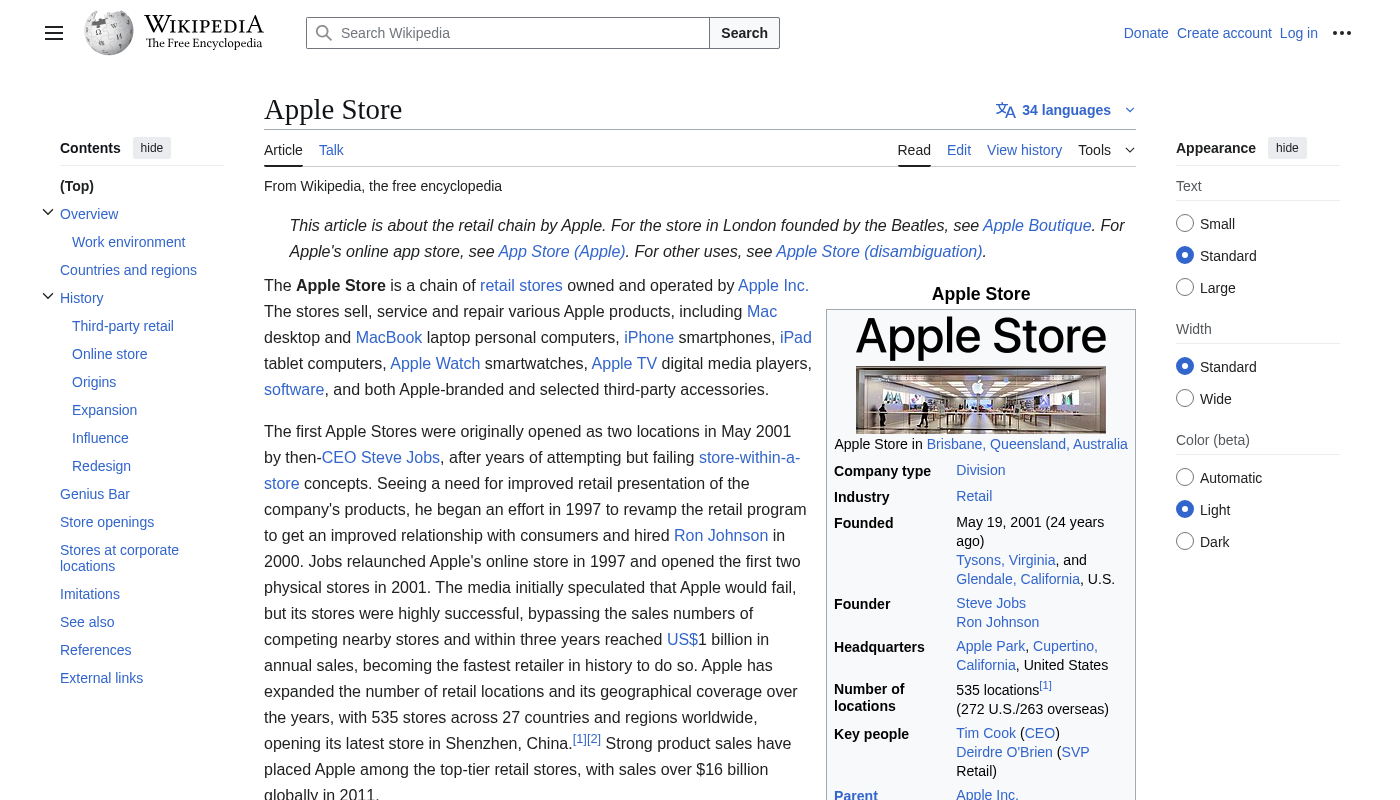The image size is (1400, 800).
Task: Collapse the History section in contents
Action: (48, 297)
